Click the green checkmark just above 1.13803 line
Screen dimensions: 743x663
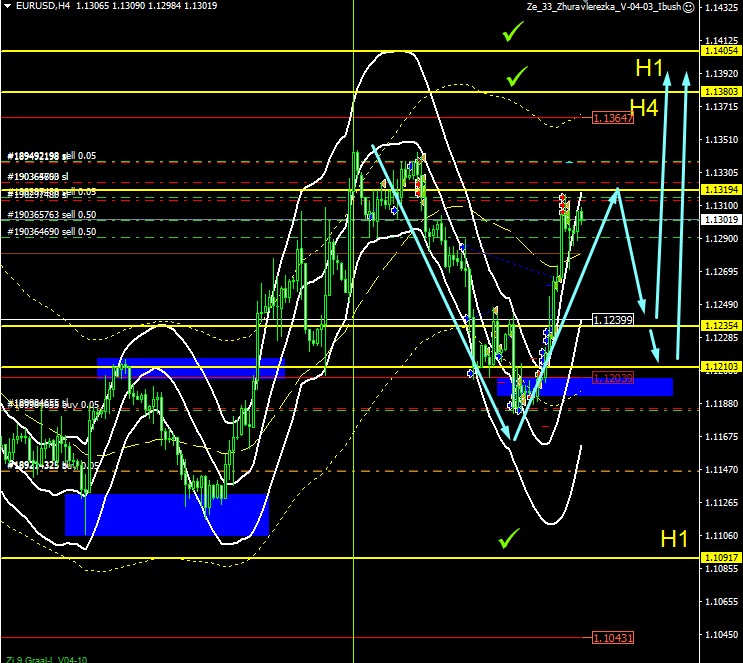(x=516, y=76)
